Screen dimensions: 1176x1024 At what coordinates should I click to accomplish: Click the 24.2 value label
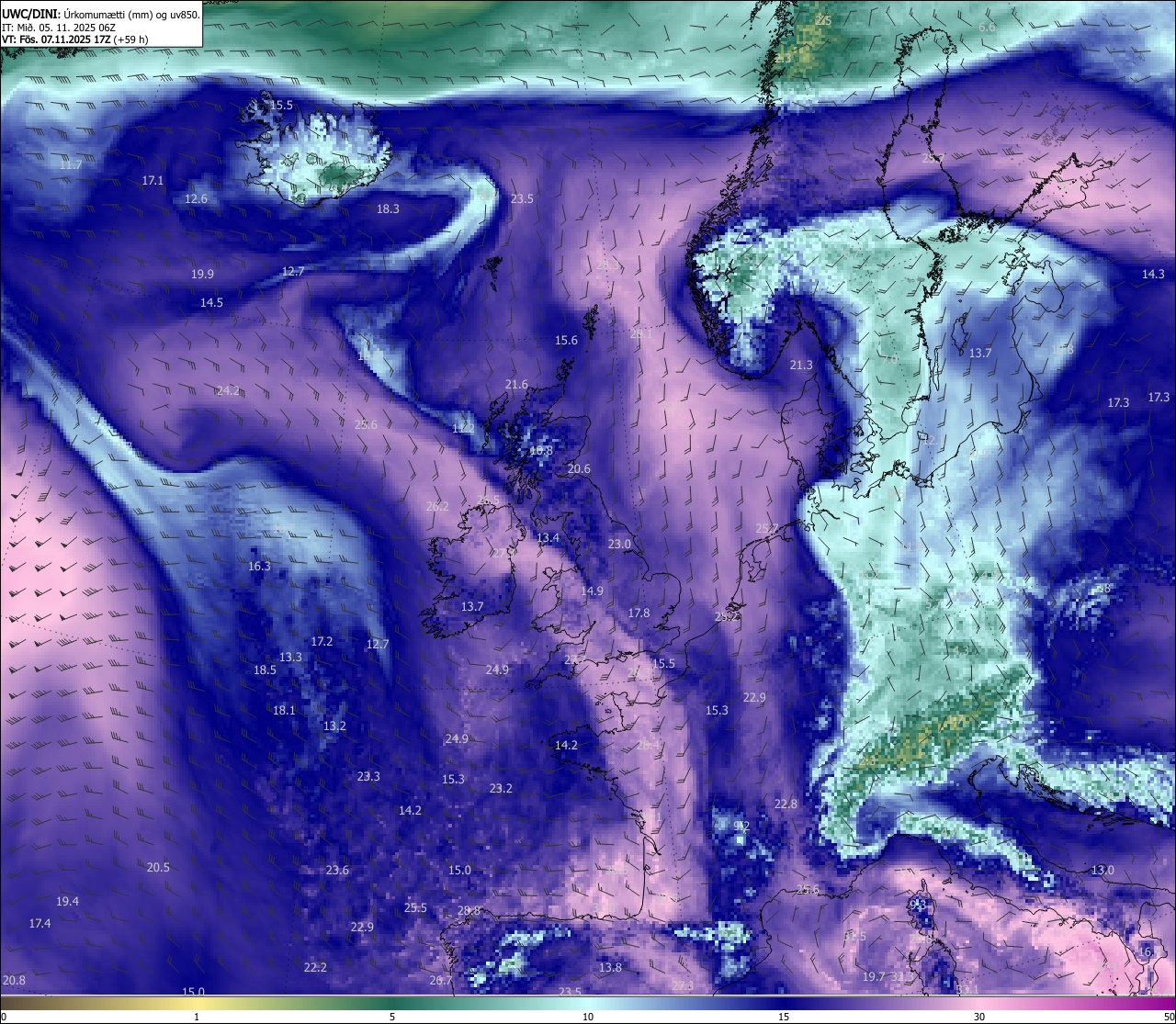point(228,391)
